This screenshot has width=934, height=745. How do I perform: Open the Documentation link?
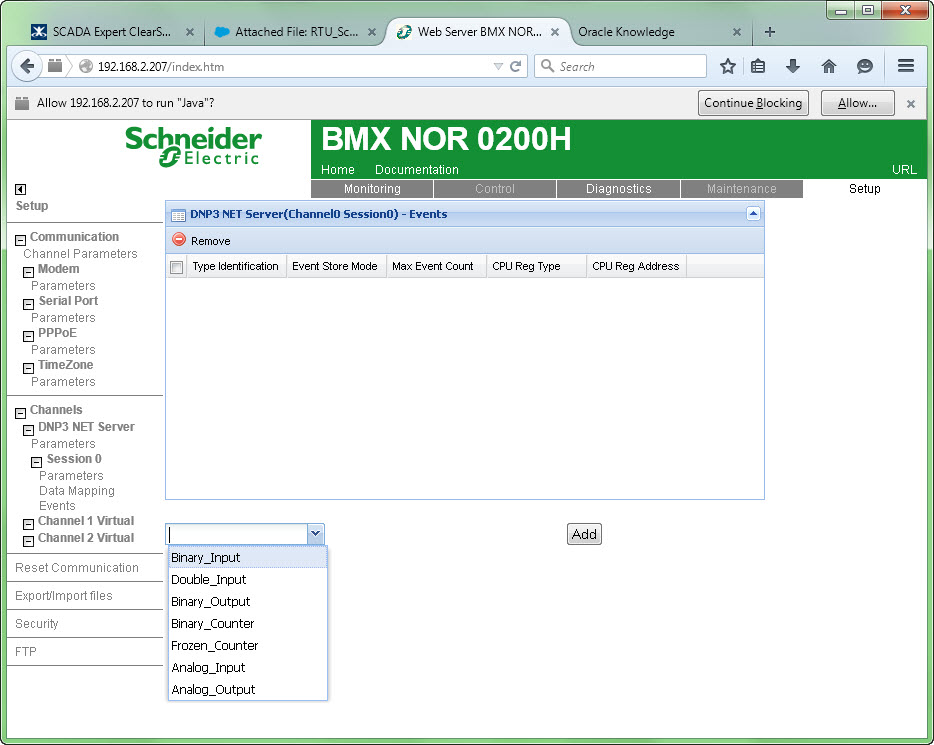click(x=416, y=170)
